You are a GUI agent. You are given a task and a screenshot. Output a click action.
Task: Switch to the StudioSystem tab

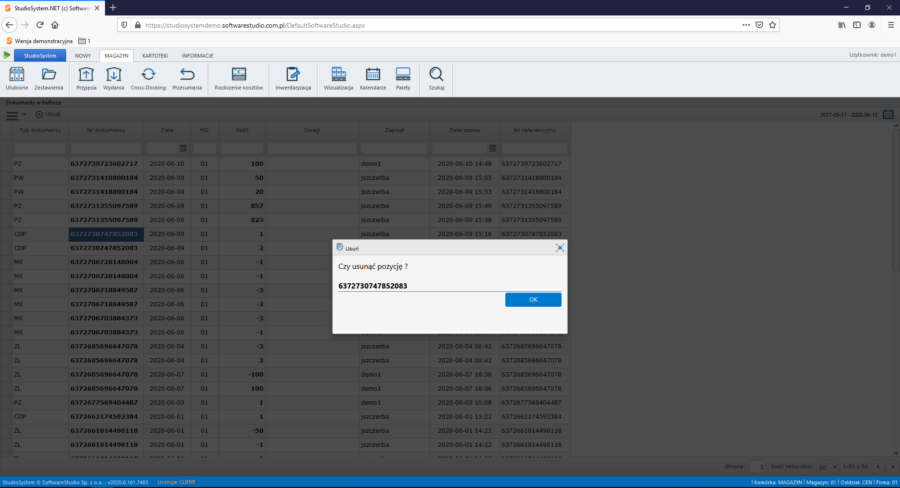(x=40, y=56)
